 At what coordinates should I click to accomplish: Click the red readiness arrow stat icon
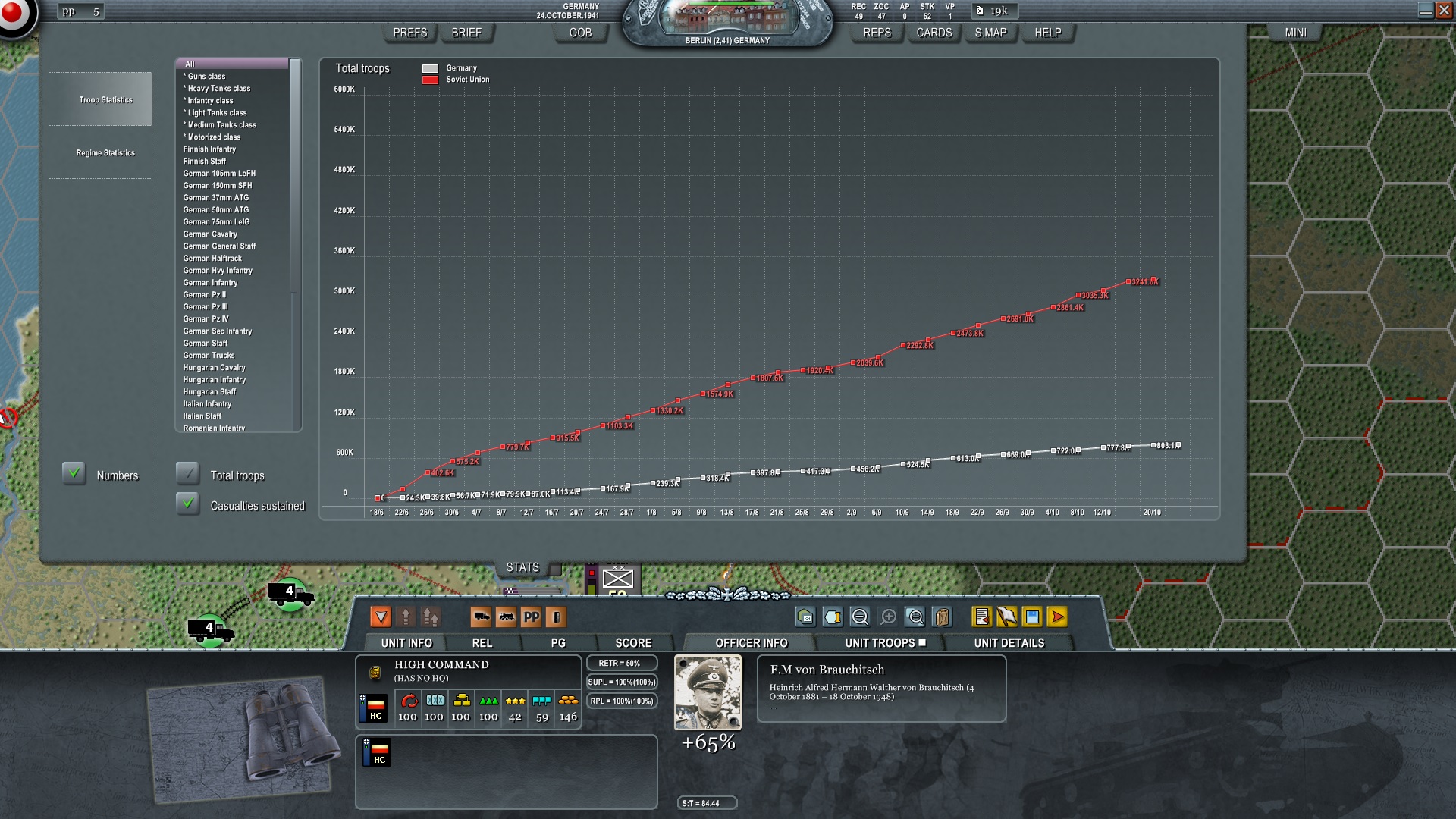(x=408, y=701)
